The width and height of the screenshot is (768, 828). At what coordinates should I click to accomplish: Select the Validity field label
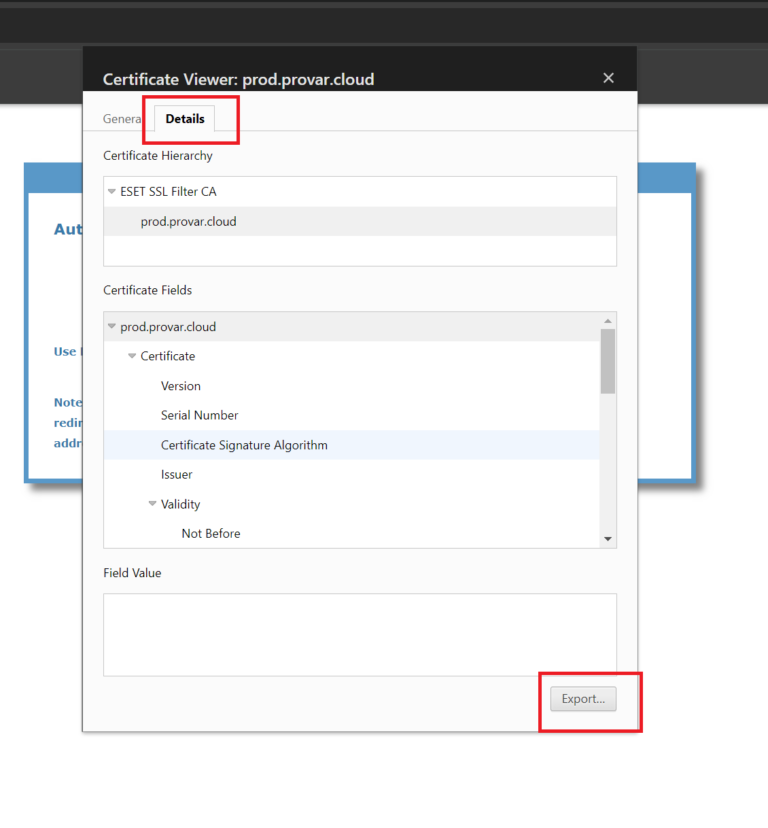[x=181, y=504]
